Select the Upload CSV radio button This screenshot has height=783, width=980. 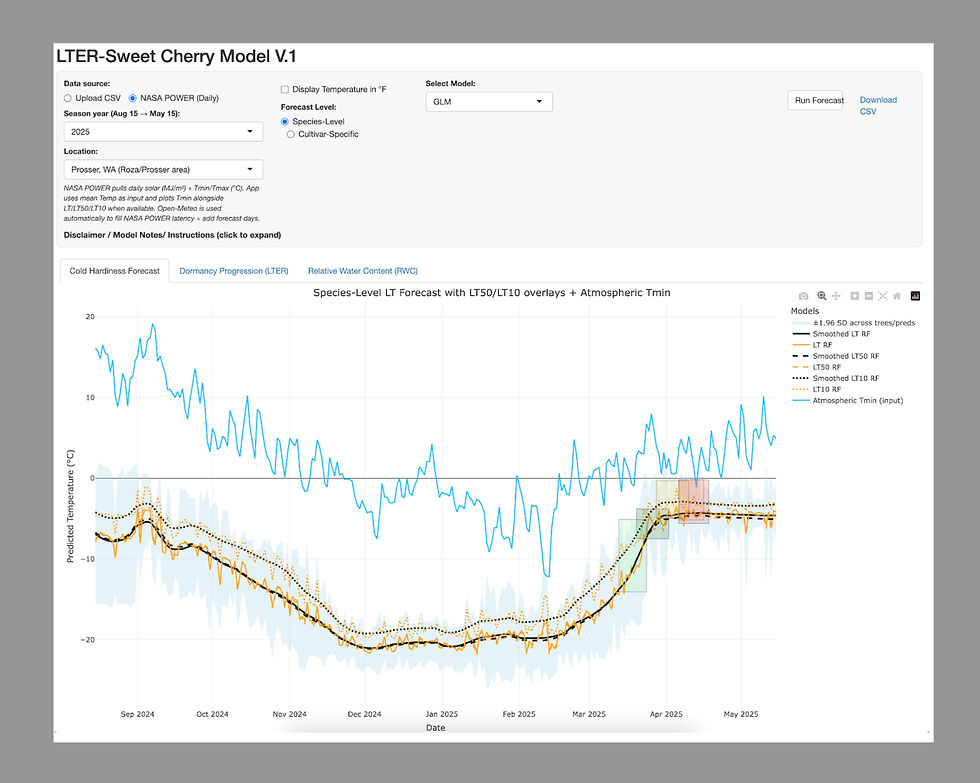[68, 98]
